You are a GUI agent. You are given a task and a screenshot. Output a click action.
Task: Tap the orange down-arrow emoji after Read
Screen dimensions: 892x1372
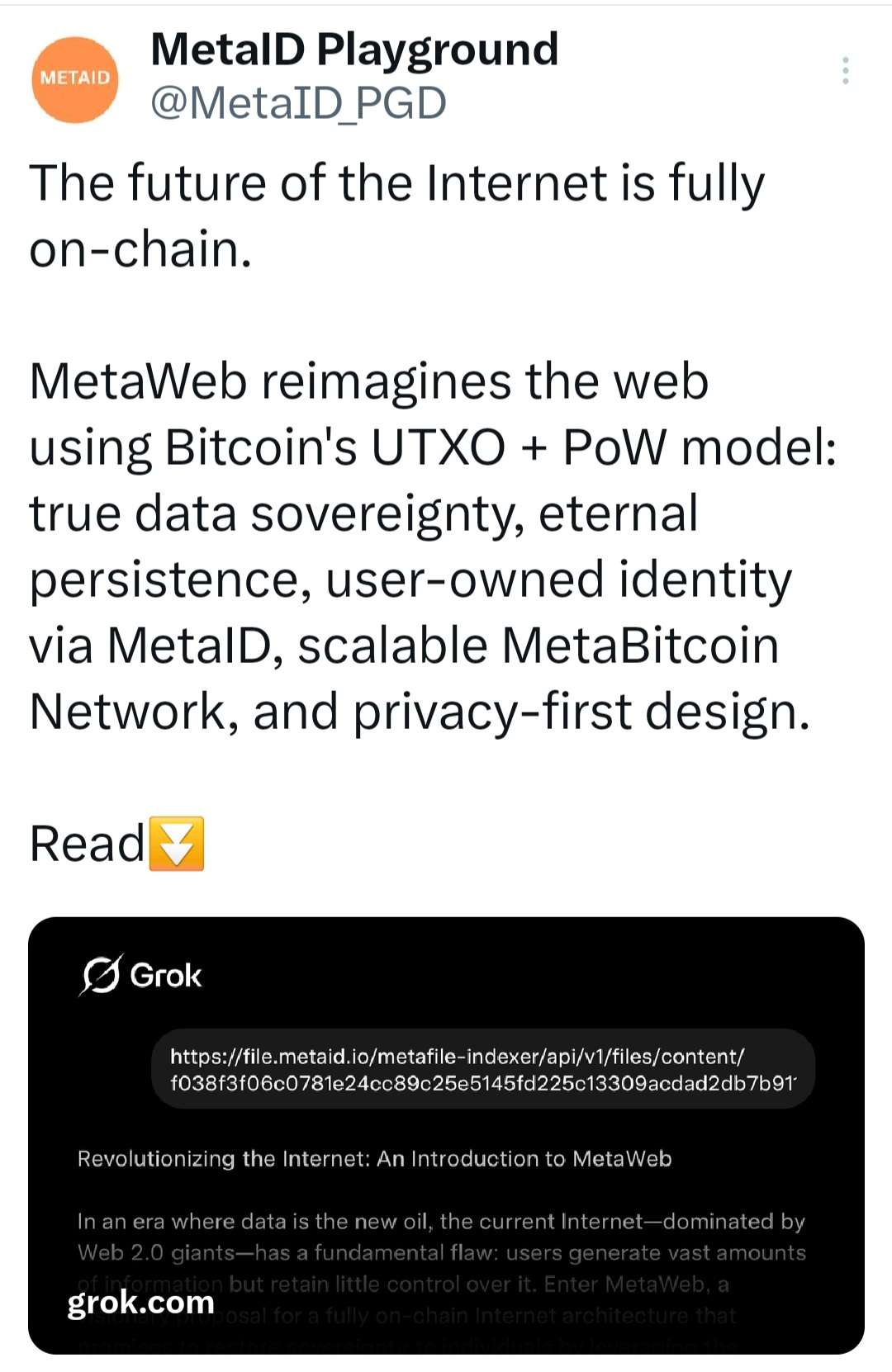176,844
